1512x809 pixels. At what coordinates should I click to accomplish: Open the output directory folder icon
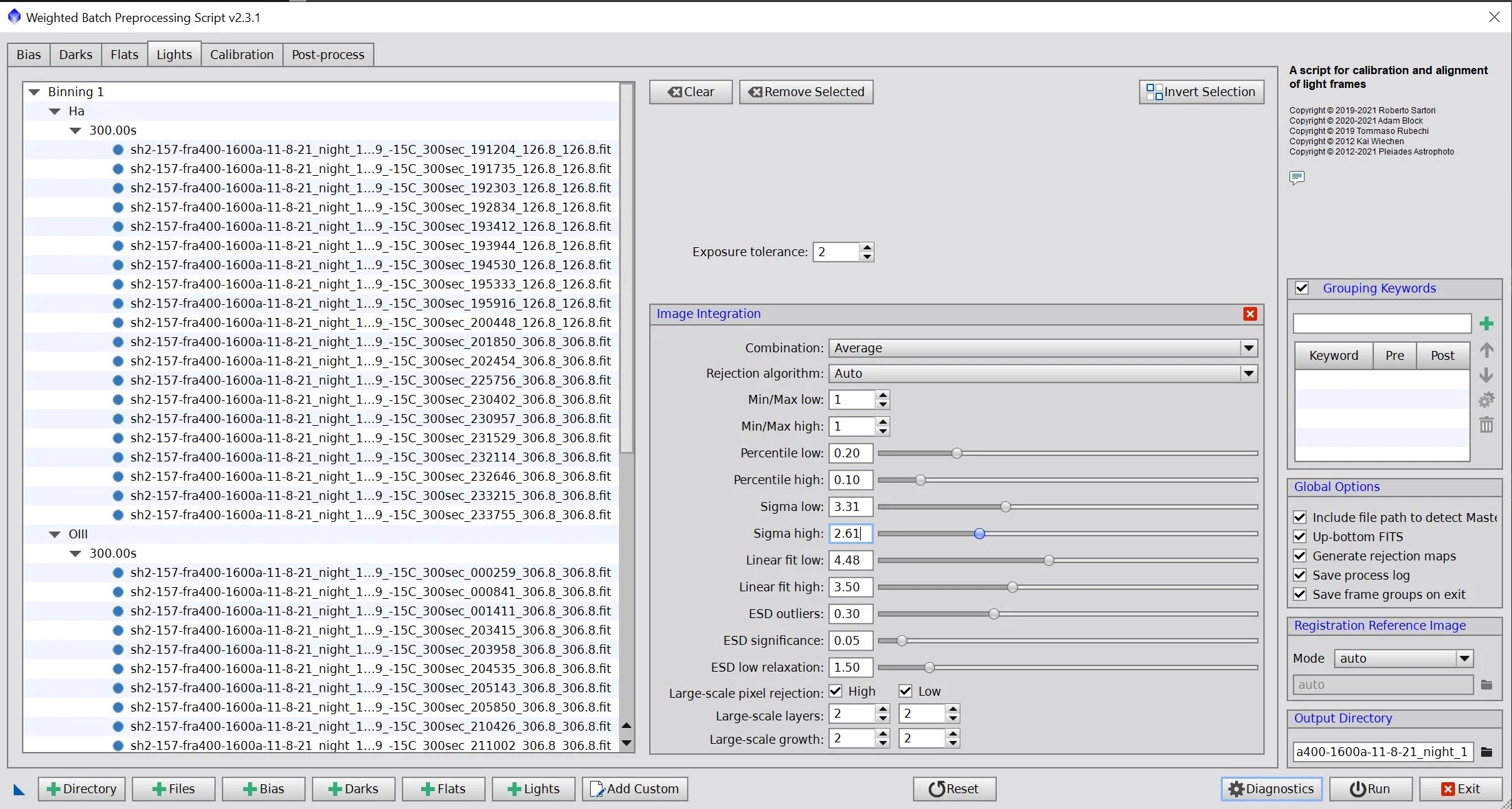[1487, 752]
